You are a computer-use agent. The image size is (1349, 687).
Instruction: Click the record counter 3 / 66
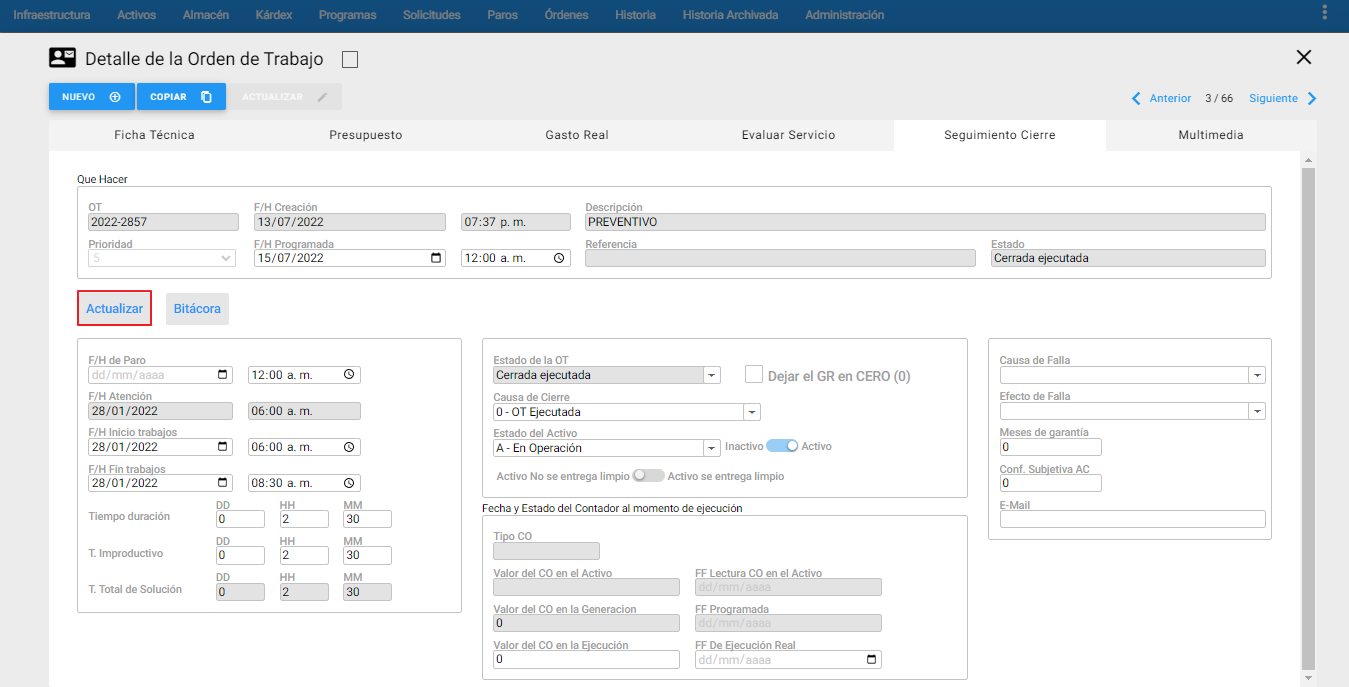click(1219, 98)
